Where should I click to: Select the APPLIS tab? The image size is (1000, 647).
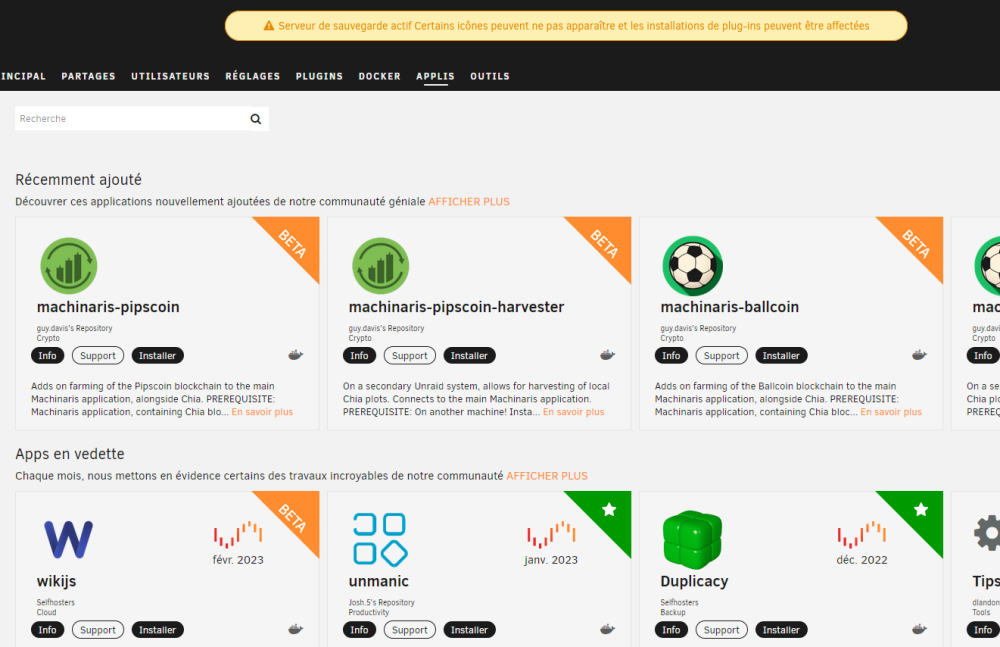click(x=436, y=76)
